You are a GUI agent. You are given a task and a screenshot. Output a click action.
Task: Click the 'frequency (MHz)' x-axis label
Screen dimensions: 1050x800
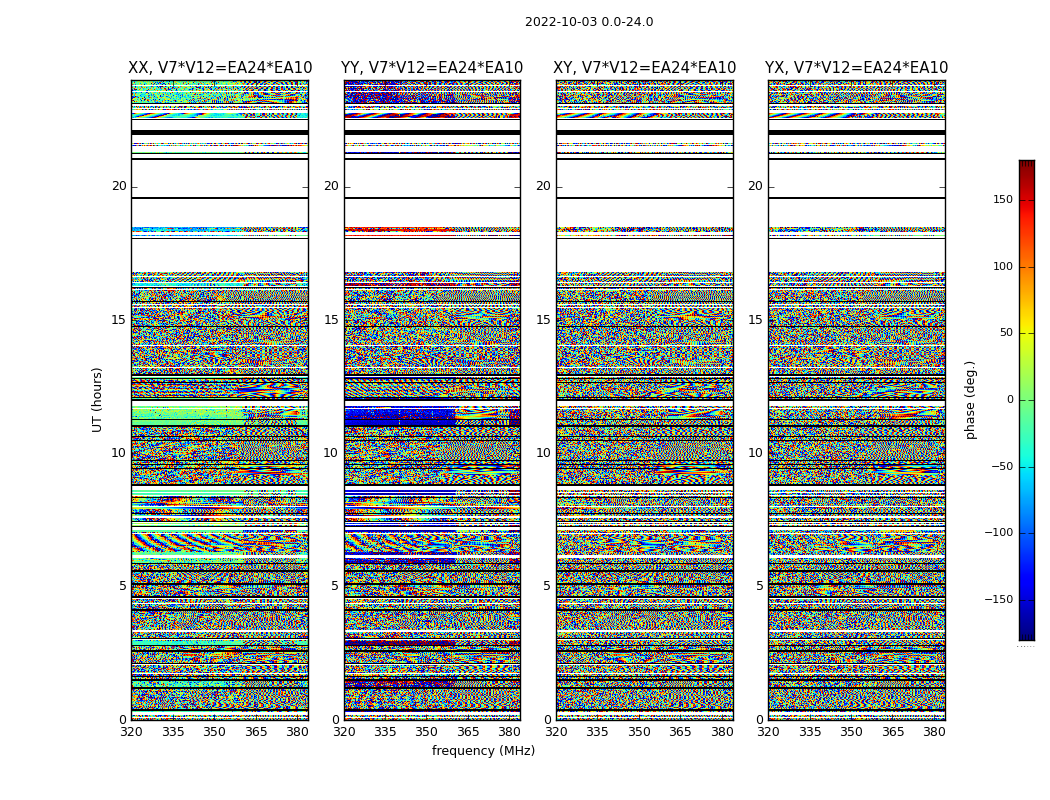483,750
